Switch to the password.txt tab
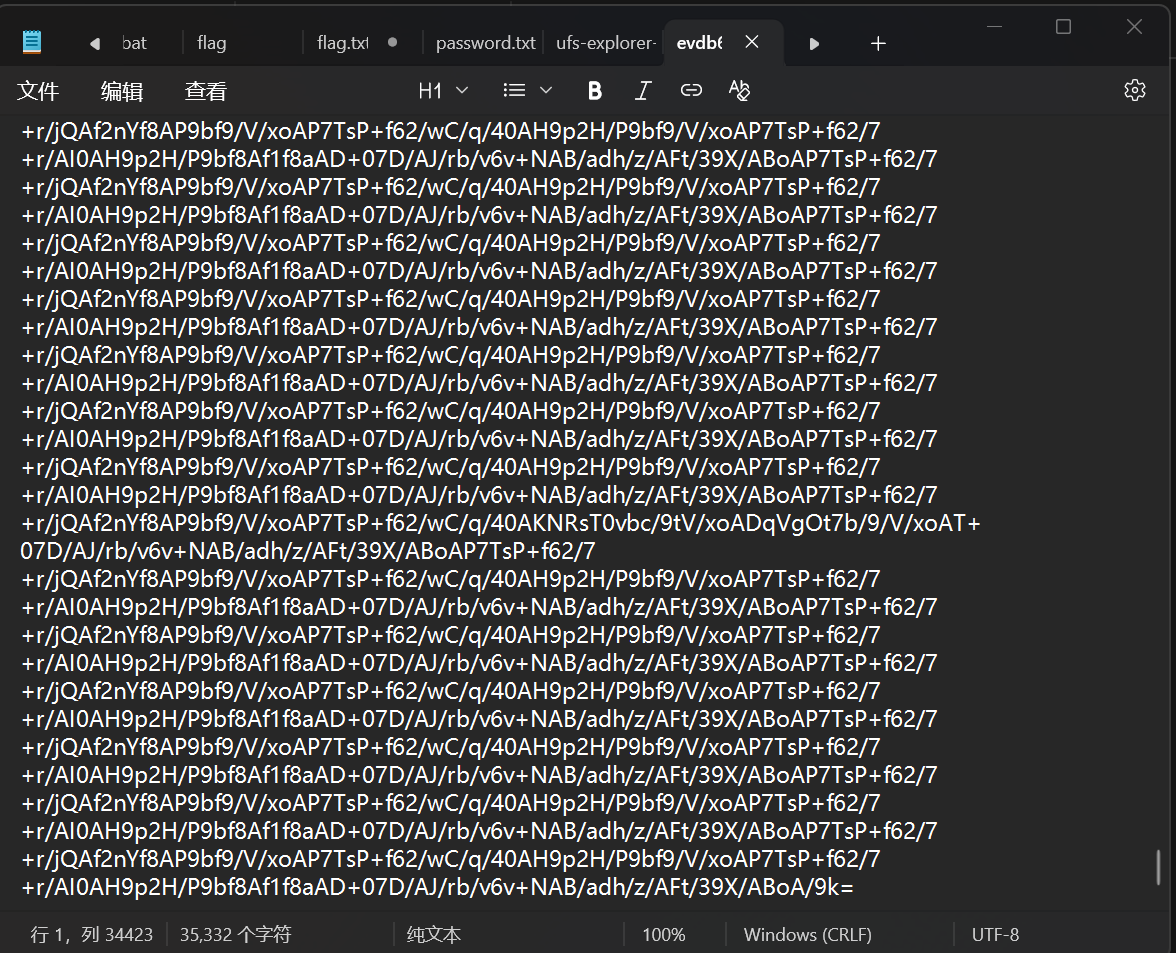This screenshot has width=1176, height=953. (x=485, y=43)
